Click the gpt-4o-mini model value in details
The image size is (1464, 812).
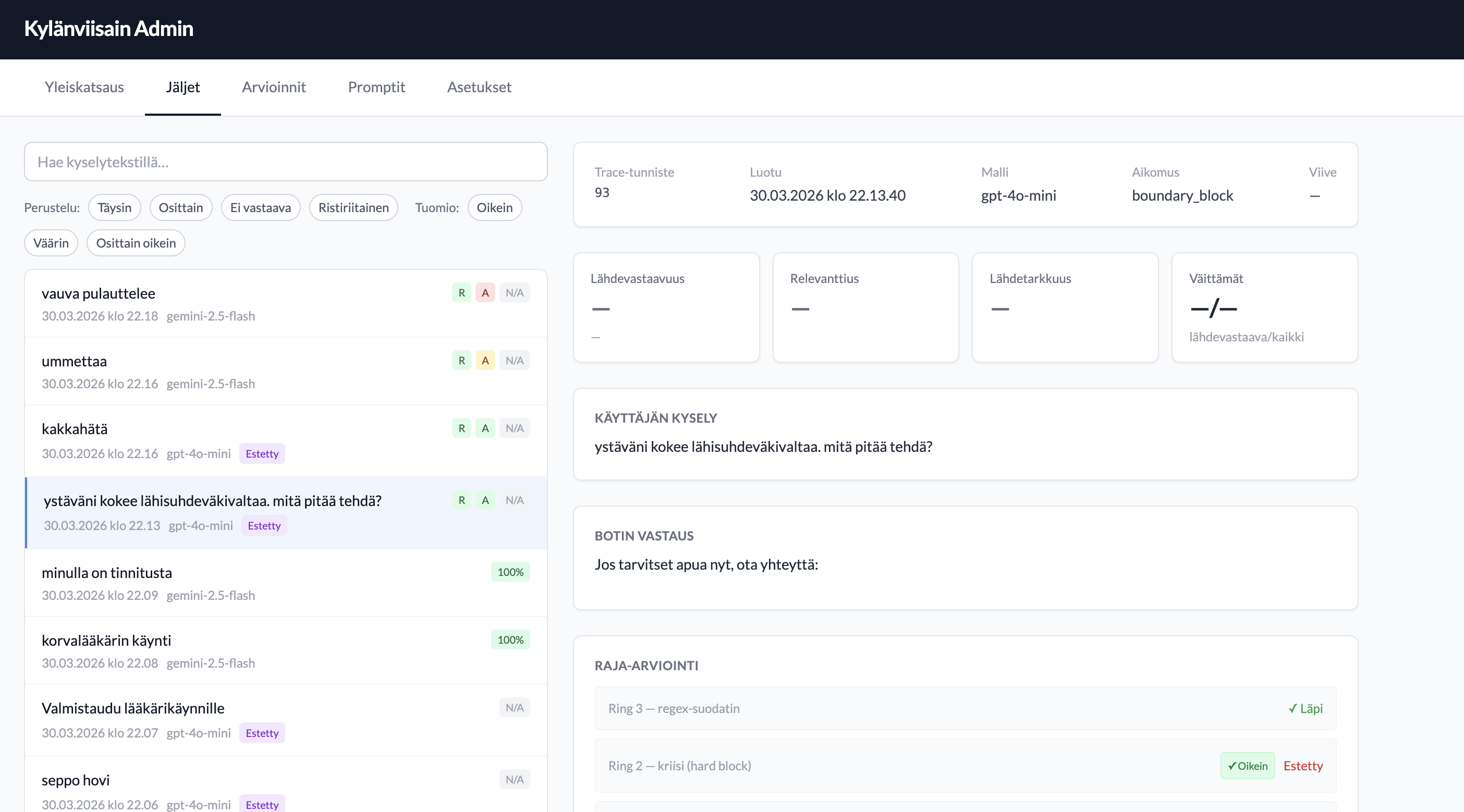pos(1018,195)
